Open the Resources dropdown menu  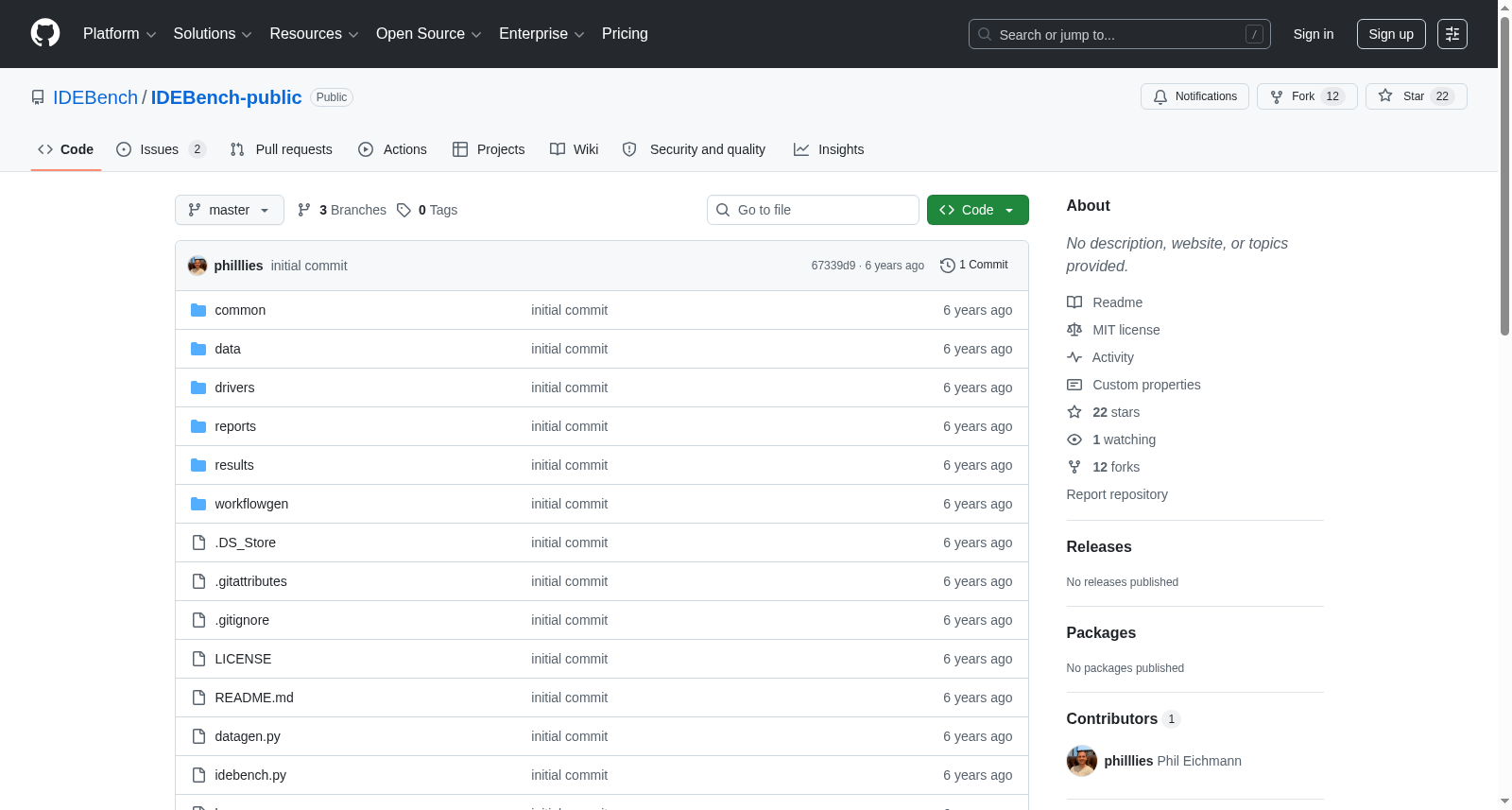point(314,34)
